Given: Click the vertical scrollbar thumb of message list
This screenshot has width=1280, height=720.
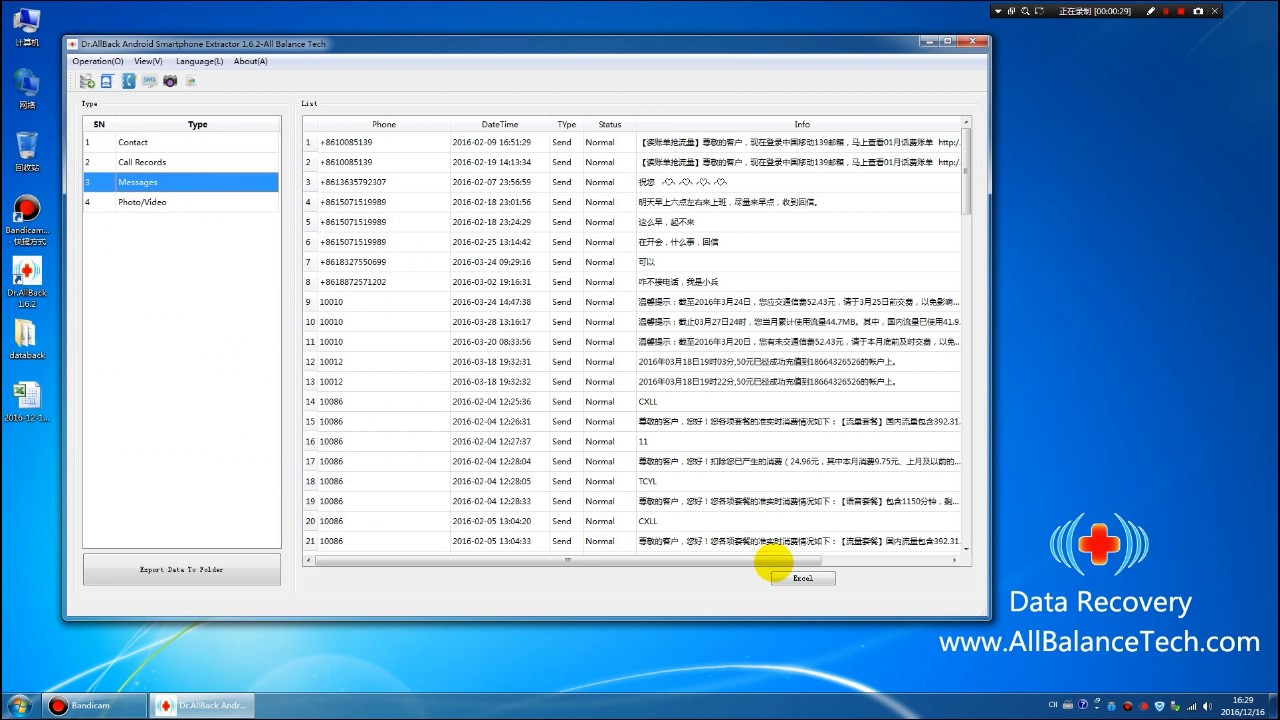Looking at the screenshot, I should point(966,171).
